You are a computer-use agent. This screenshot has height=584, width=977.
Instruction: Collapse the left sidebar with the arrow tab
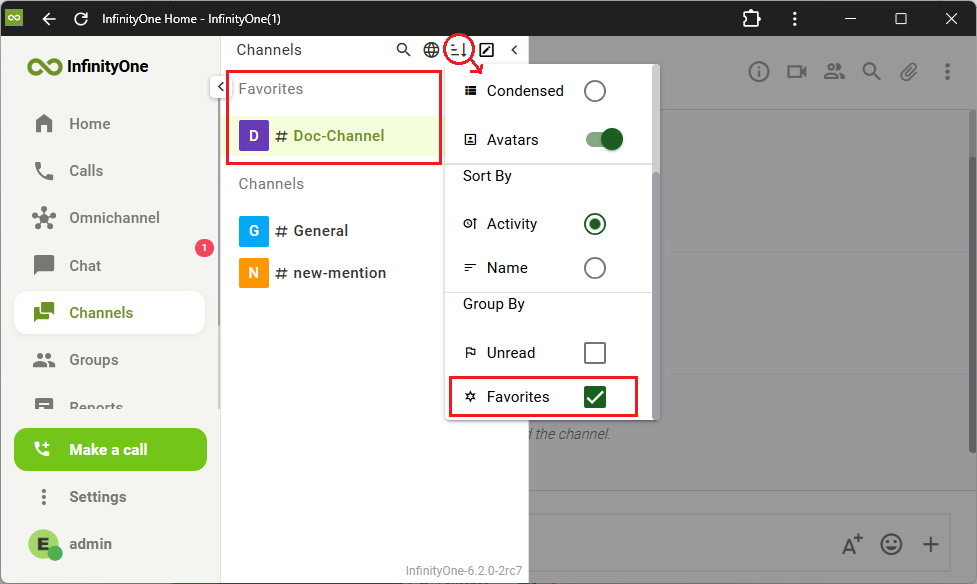pyautogui.click(x=219, y=87)
